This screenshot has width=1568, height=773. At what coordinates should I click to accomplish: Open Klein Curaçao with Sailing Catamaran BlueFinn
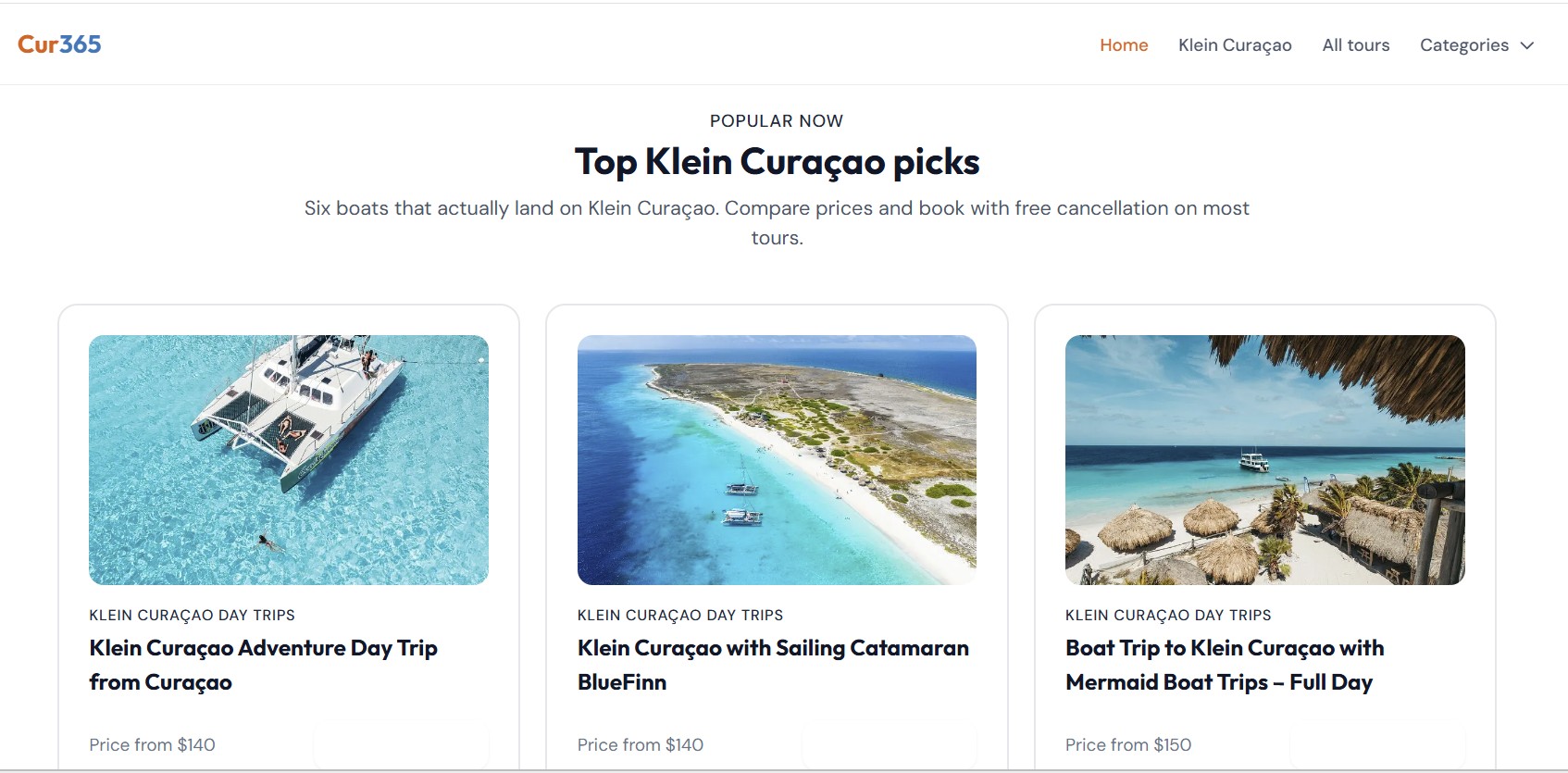[773, 665]
